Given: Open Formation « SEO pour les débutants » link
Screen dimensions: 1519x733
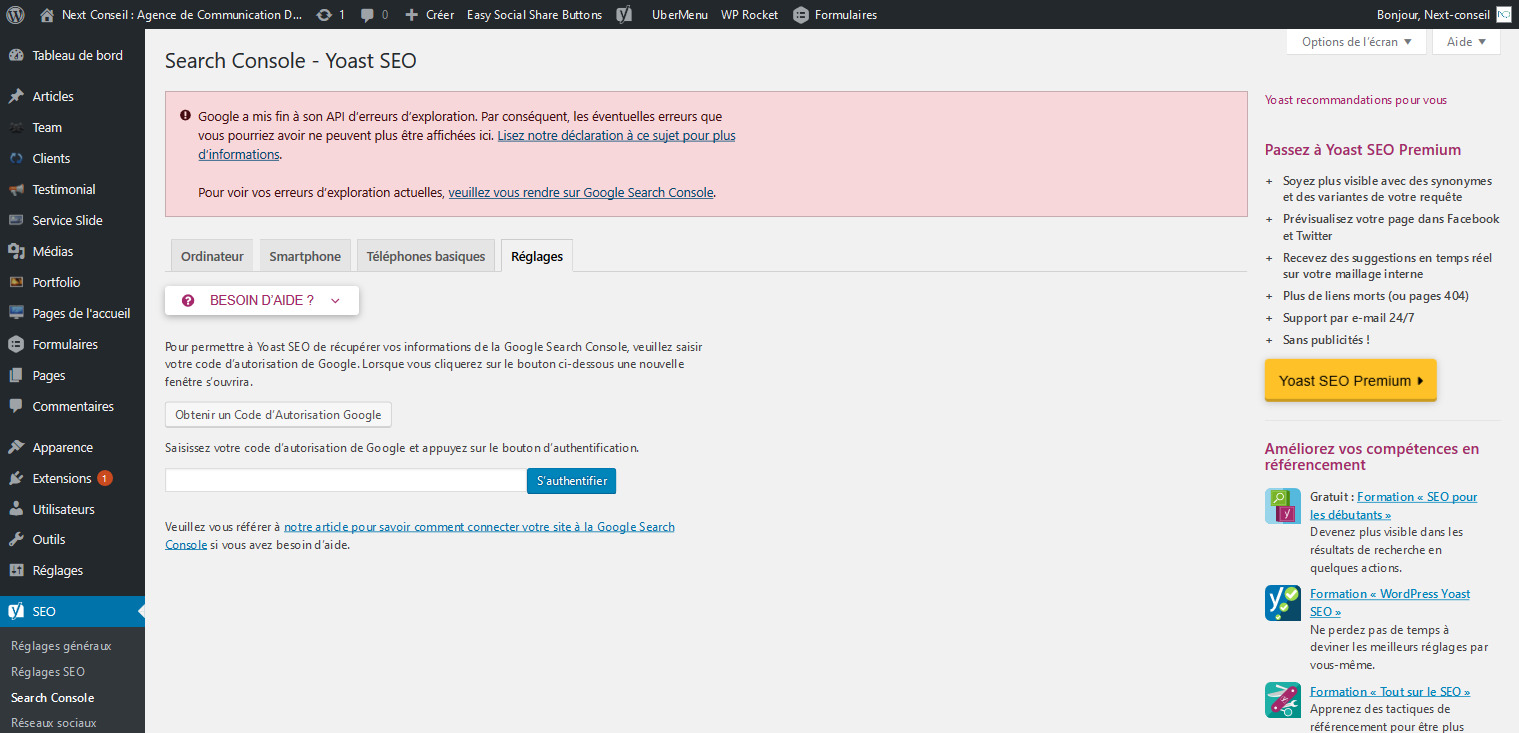Looking at the screenshot, I should tap(1394, 505).
